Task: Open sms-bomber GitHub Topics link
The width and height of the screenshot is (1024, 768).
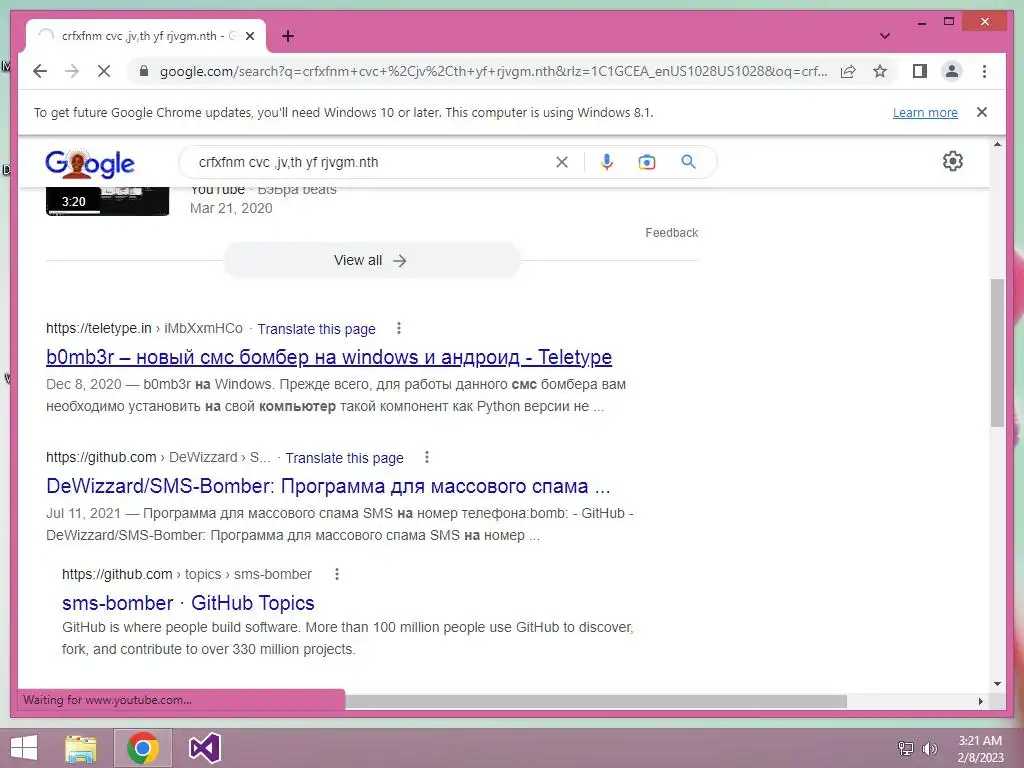Action: click(x=188, y=603)
